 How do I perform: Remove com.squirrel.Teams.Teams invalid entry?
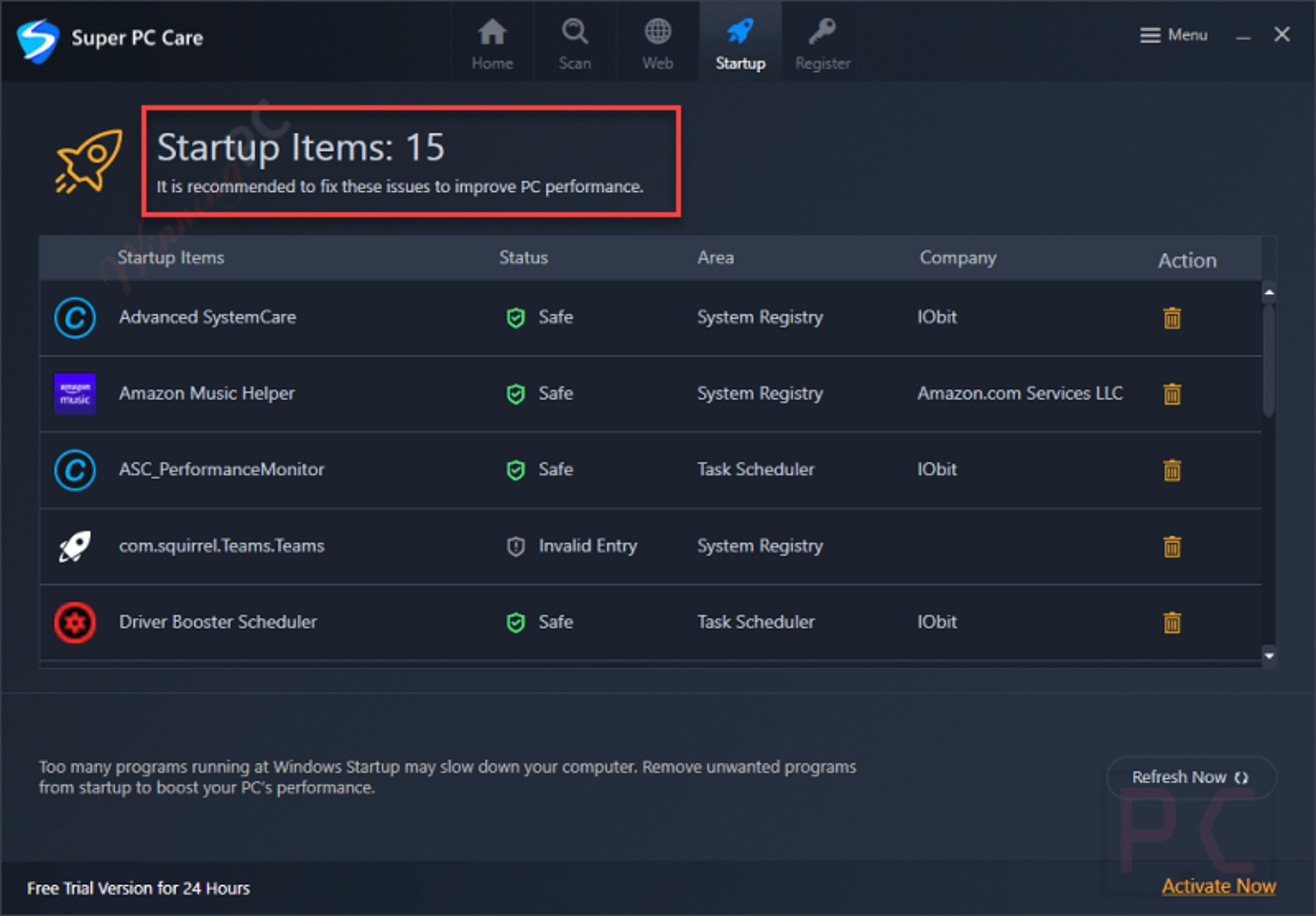pos(1172,547)
